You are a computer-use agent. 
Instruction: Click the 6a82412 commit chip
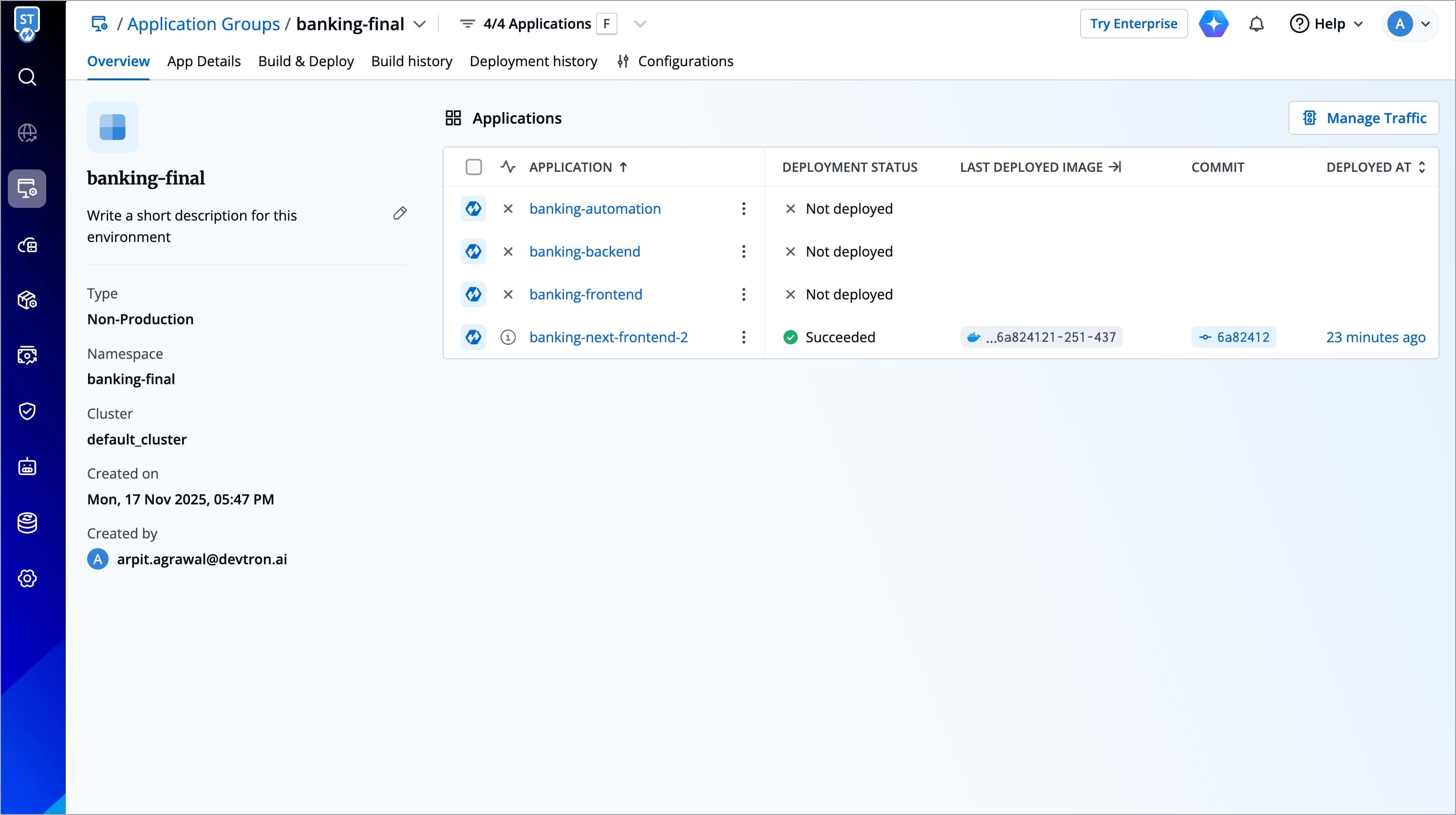1233,337
